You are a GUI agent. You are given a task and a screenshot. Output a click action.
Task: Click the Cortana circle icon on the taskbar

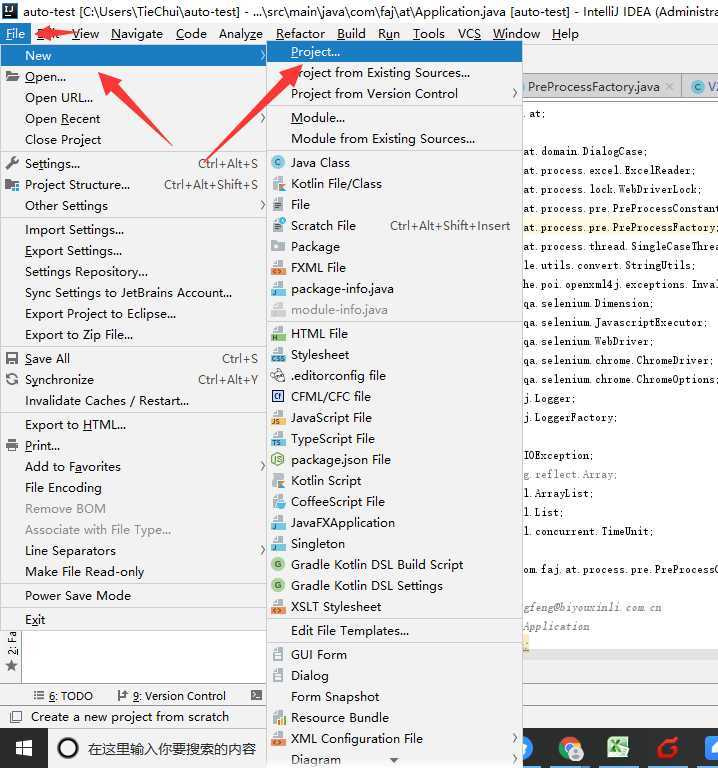point(68,748)
